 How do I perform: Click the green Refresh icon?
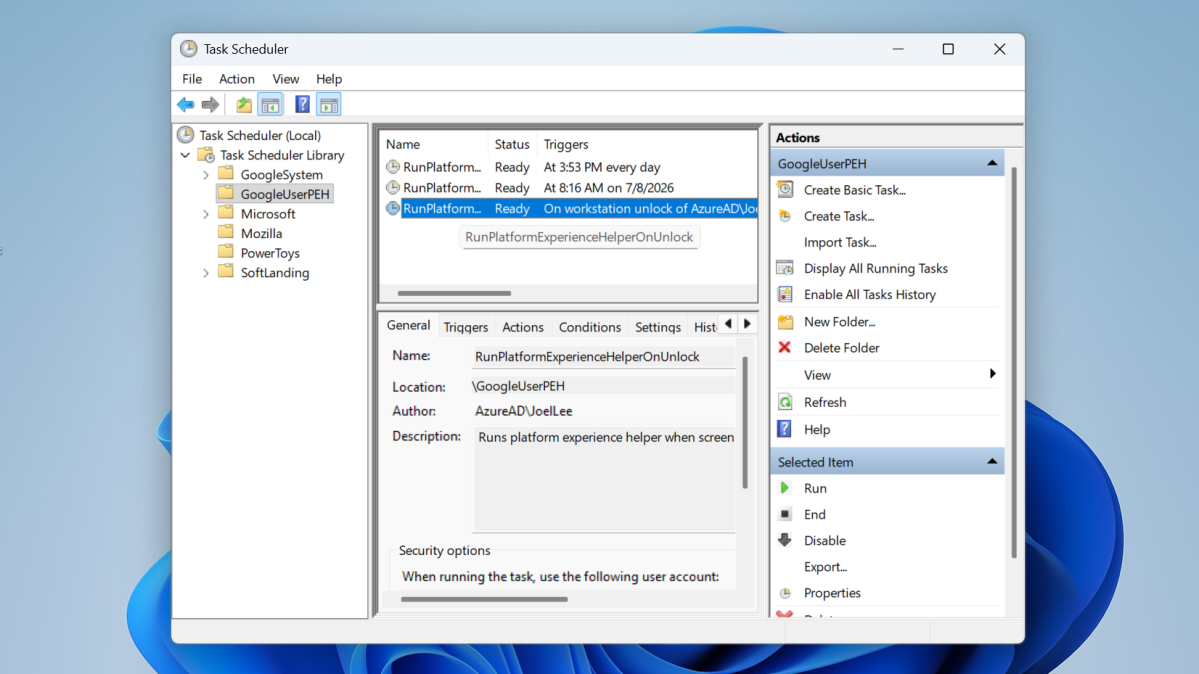tap(785, 402)
